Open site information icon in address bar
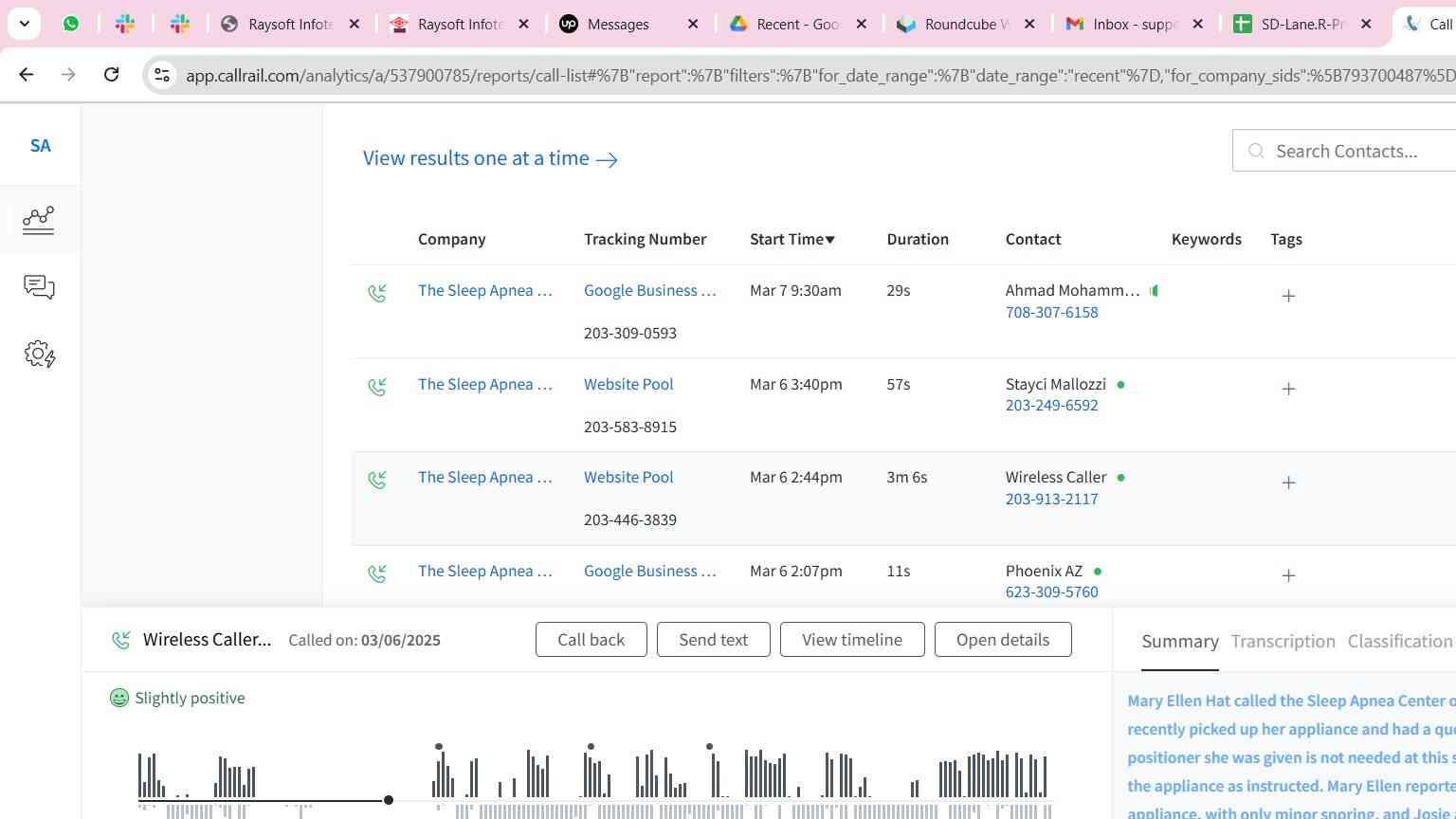 (x=162, y=75)
